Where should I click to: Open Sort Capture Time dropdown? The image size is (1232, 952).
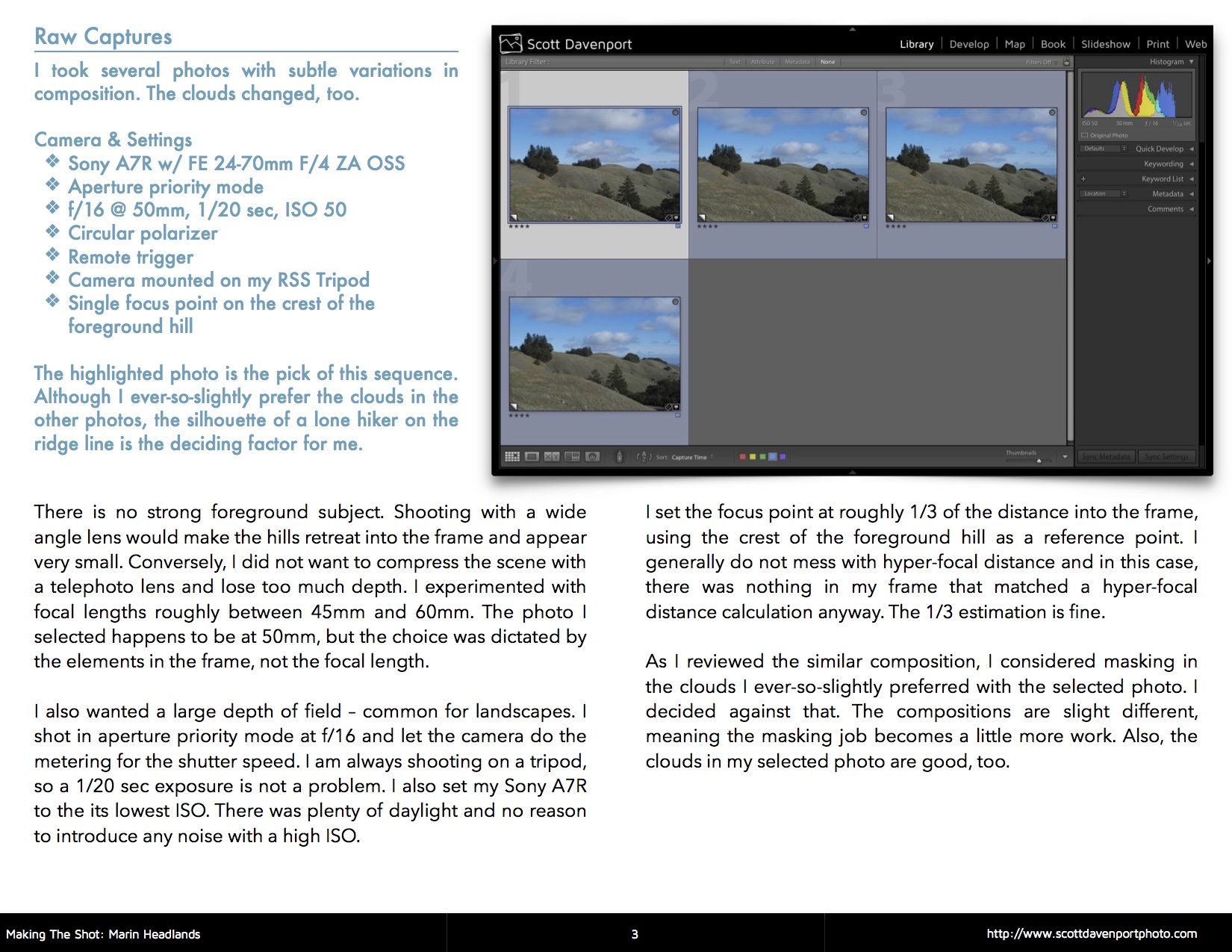click(692, 457)
